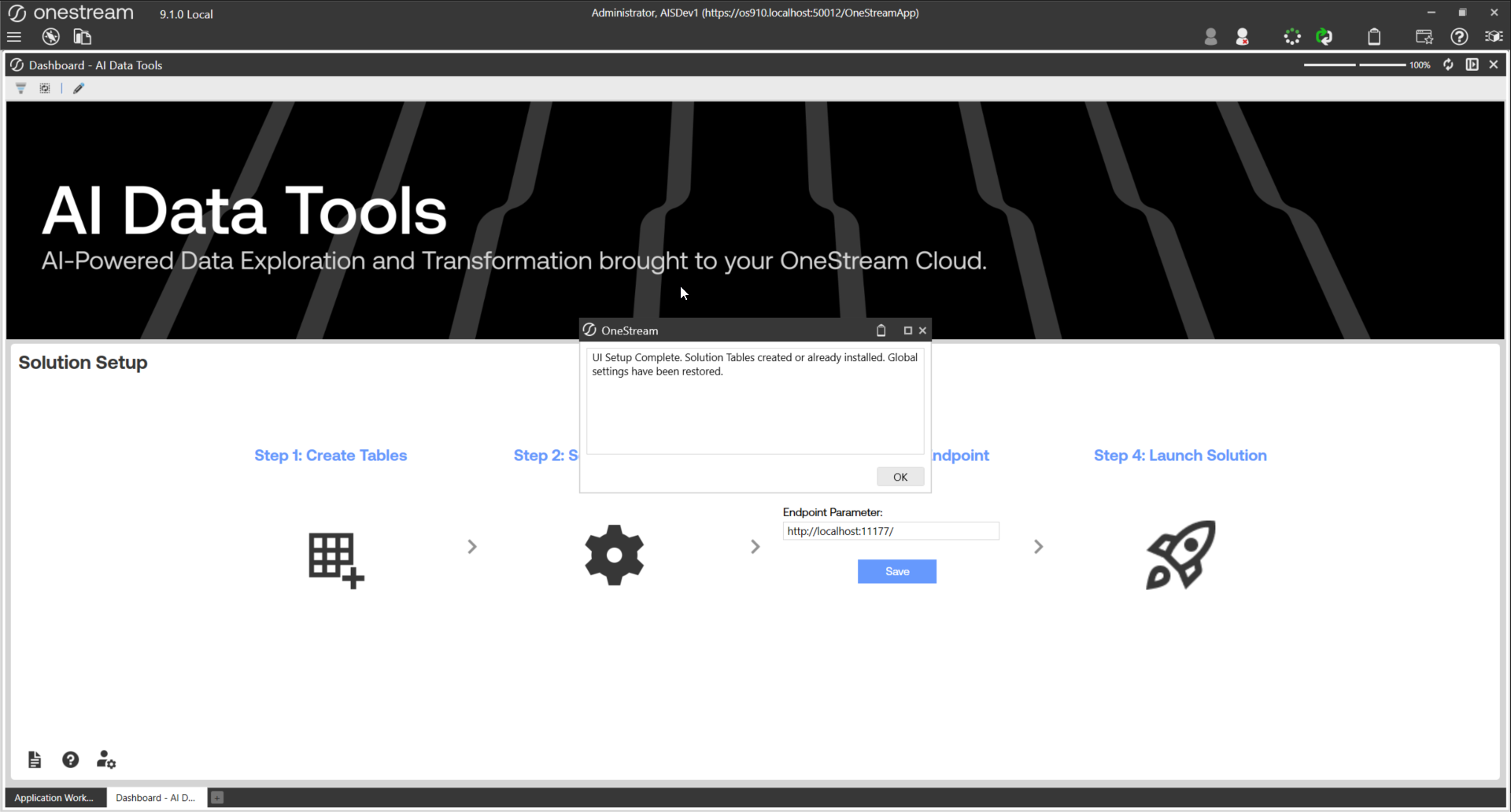This screenshot has height=812, width=1511.
Task: Click the Launch Solution rocket icon
Action: [x=1180, y=555]
